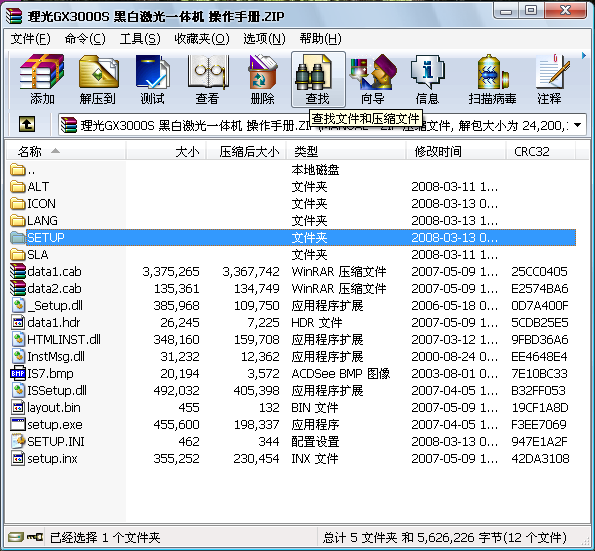The image size is (595, 551).
Task: Click the ISSetup.dll file icon
Action: (x=17, y=390)
